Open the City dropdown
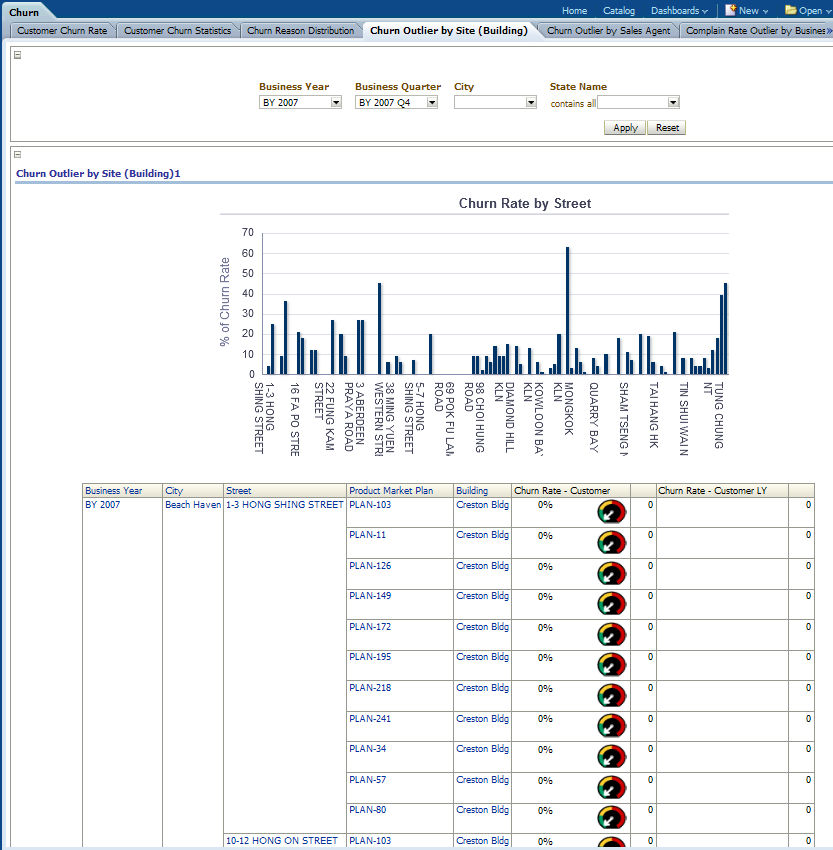 pos(531,102)
